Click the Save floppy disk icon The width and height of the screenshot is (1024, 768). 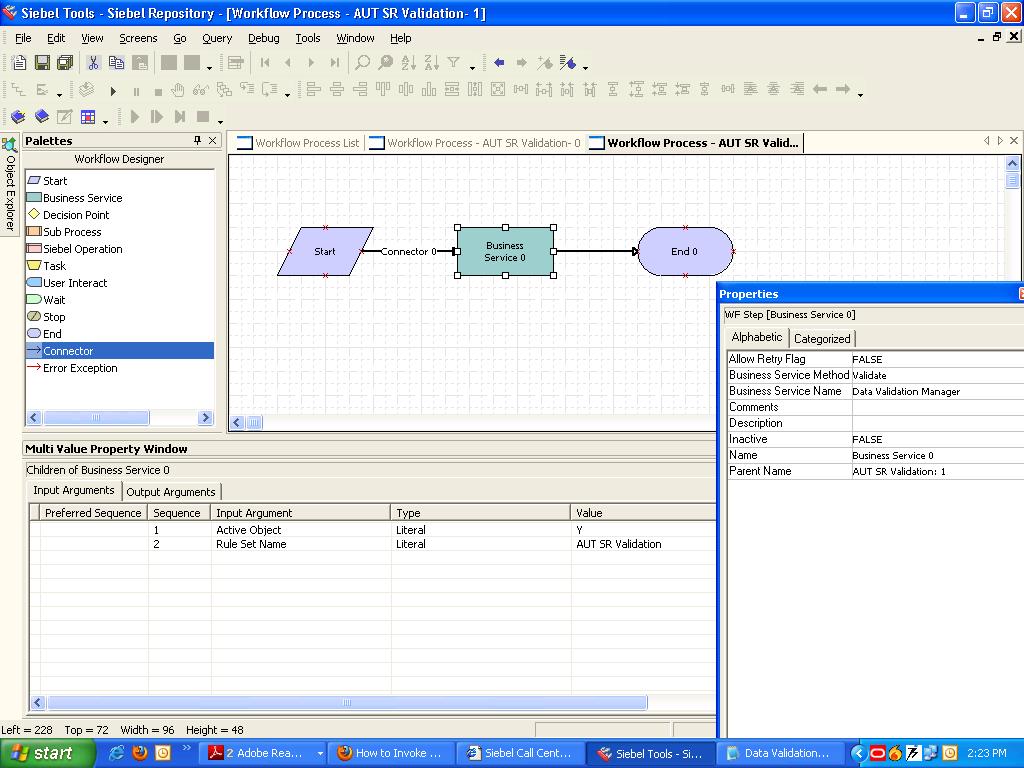(42, 63)
